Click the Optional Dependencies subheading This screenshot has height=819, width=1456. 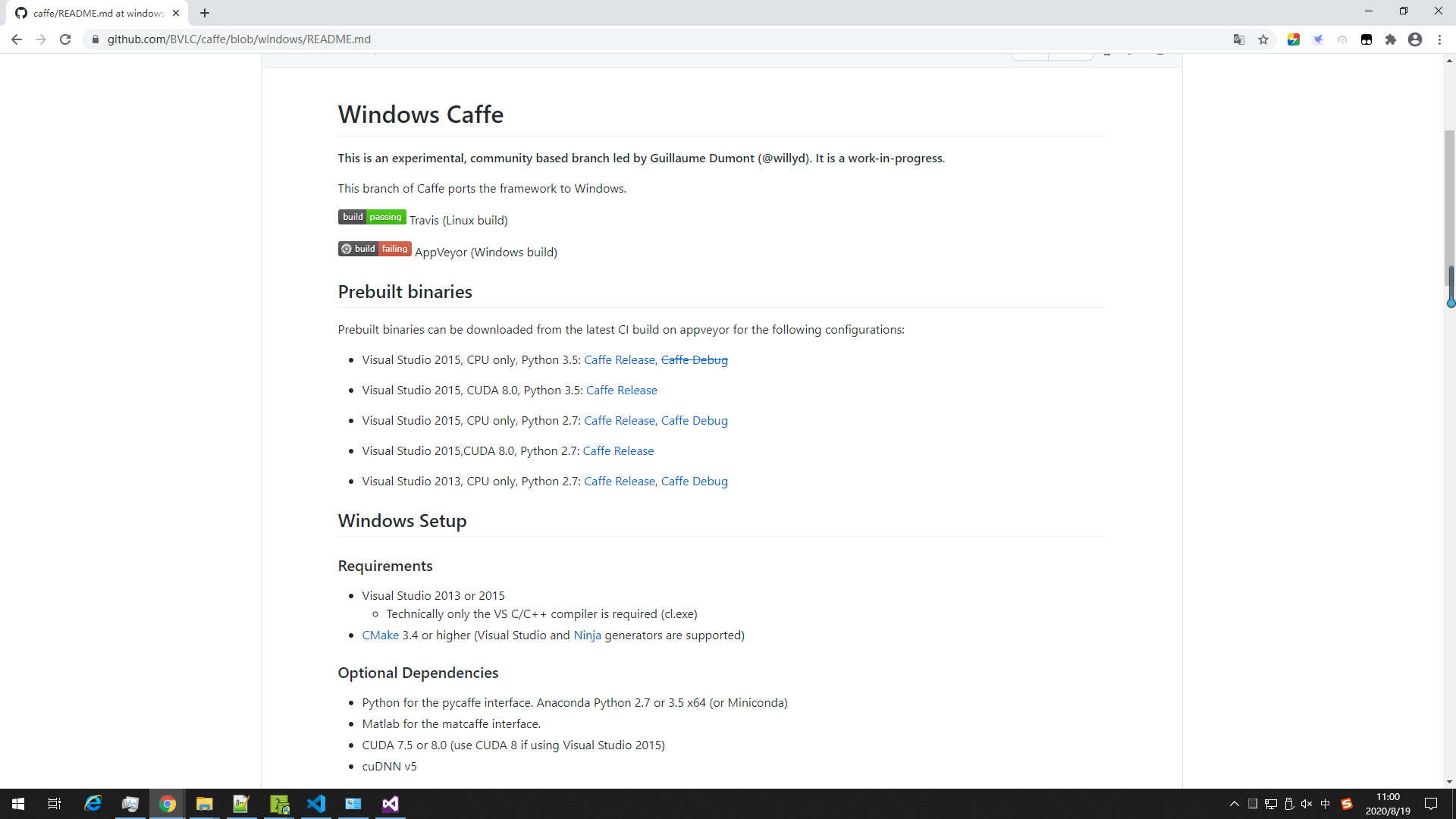click(x=418, y=673)
